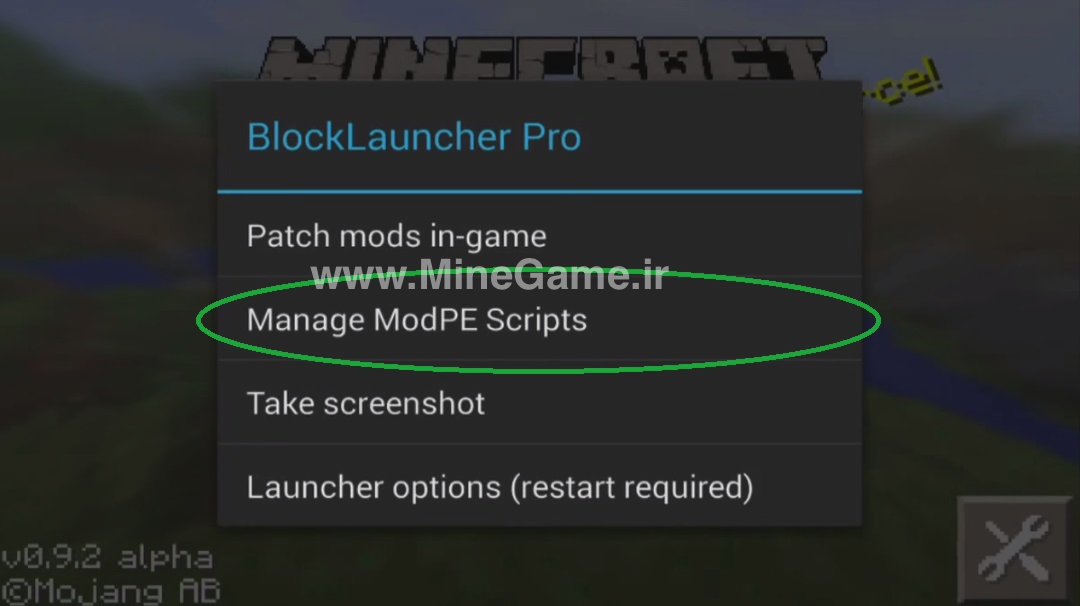Click the green oval highlight outline

(x=538, y=321)
